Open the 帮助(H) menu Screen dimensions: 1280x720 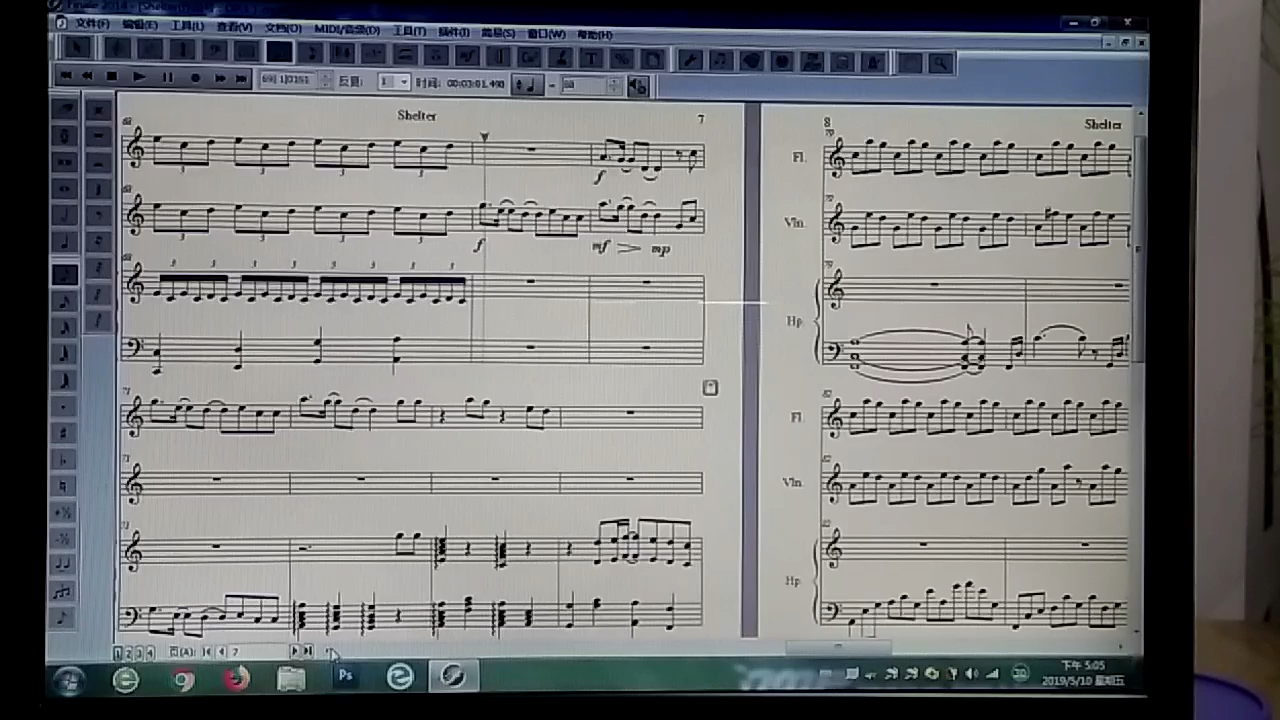pos(595,35)
